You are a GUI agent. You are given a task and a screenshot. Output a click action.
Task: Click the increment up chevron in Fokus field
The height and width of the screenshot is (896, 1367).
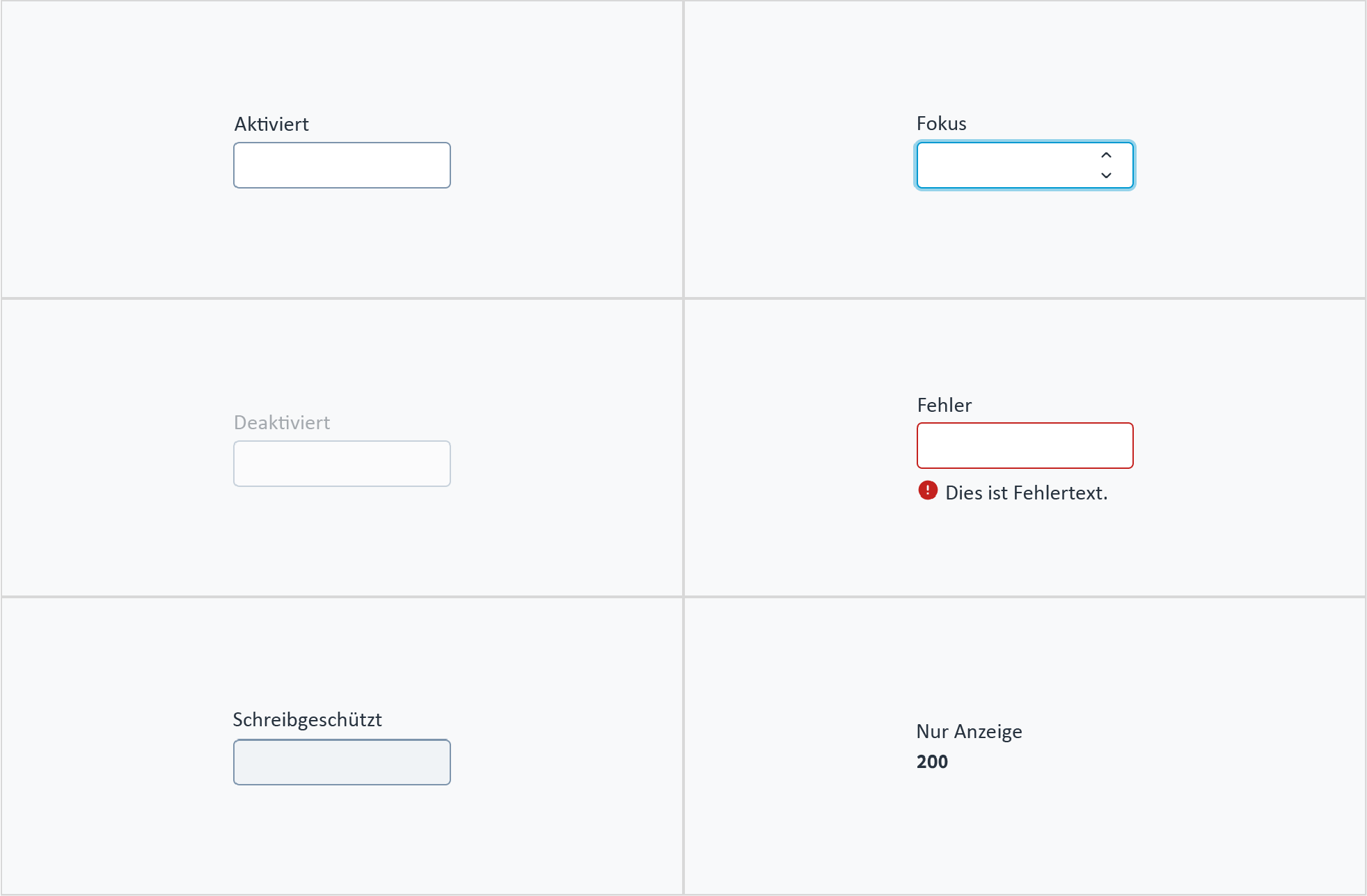point(1106,155)
